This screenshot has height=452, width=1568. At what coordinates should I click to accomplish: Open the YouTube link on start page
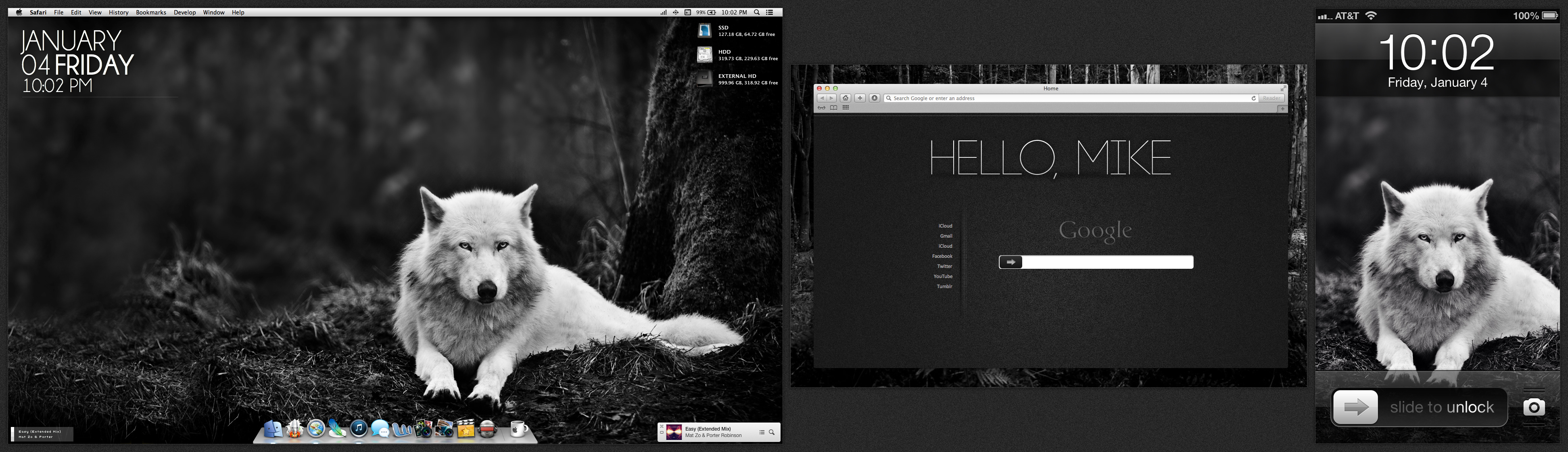tap(943, 276)
